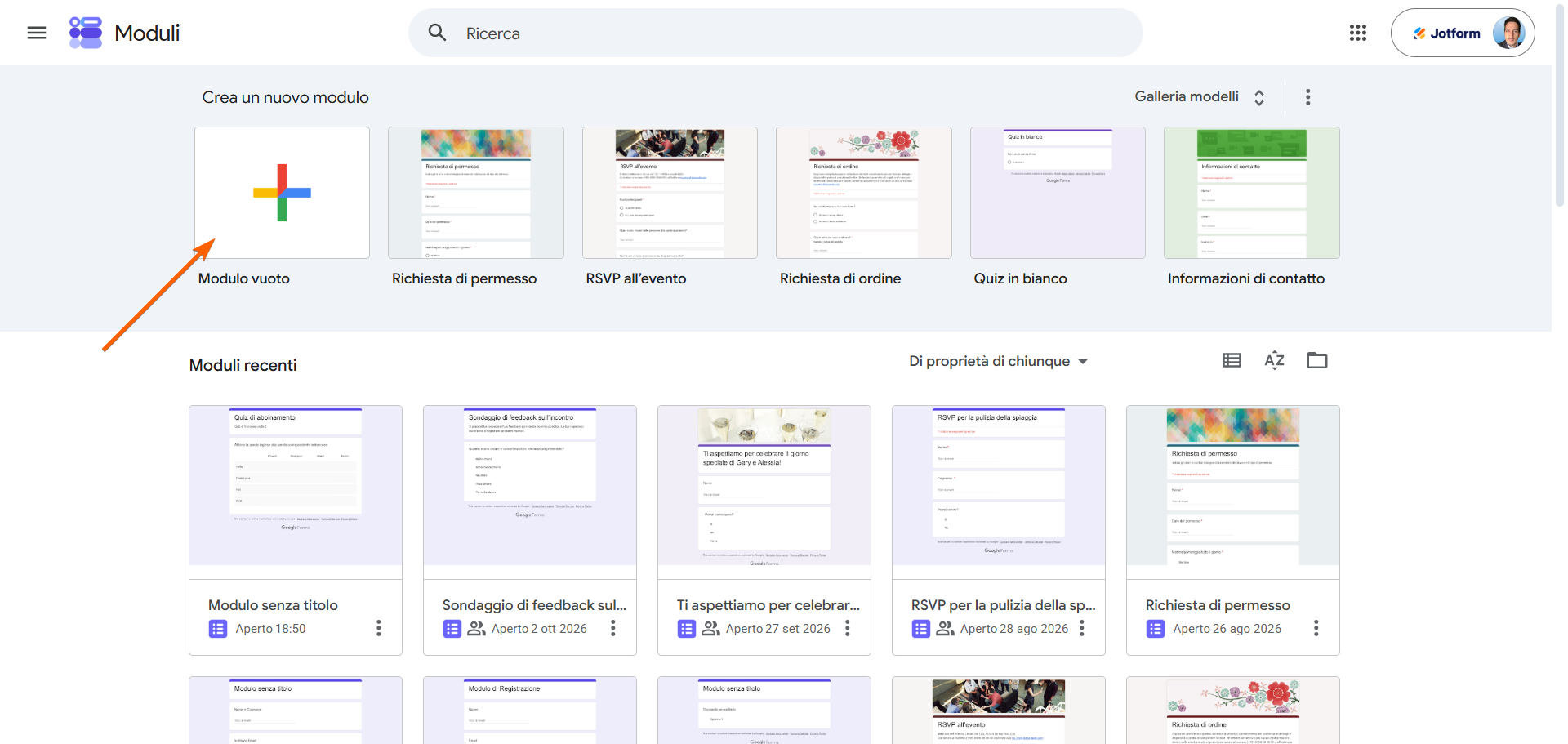
Task: Open Gary e Alessia celebration form thumbnail
Action: [x=764, y=485]
